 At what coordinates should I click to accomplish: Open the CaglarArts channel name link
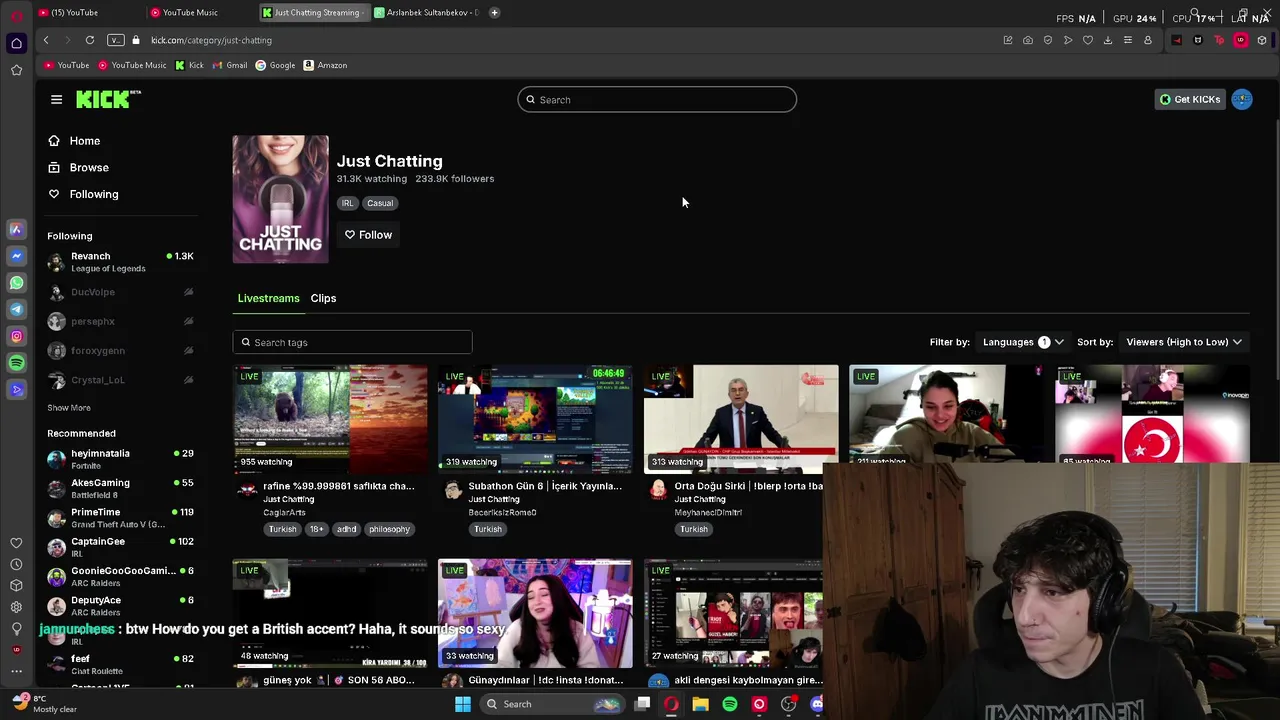(x=284, y=512)
